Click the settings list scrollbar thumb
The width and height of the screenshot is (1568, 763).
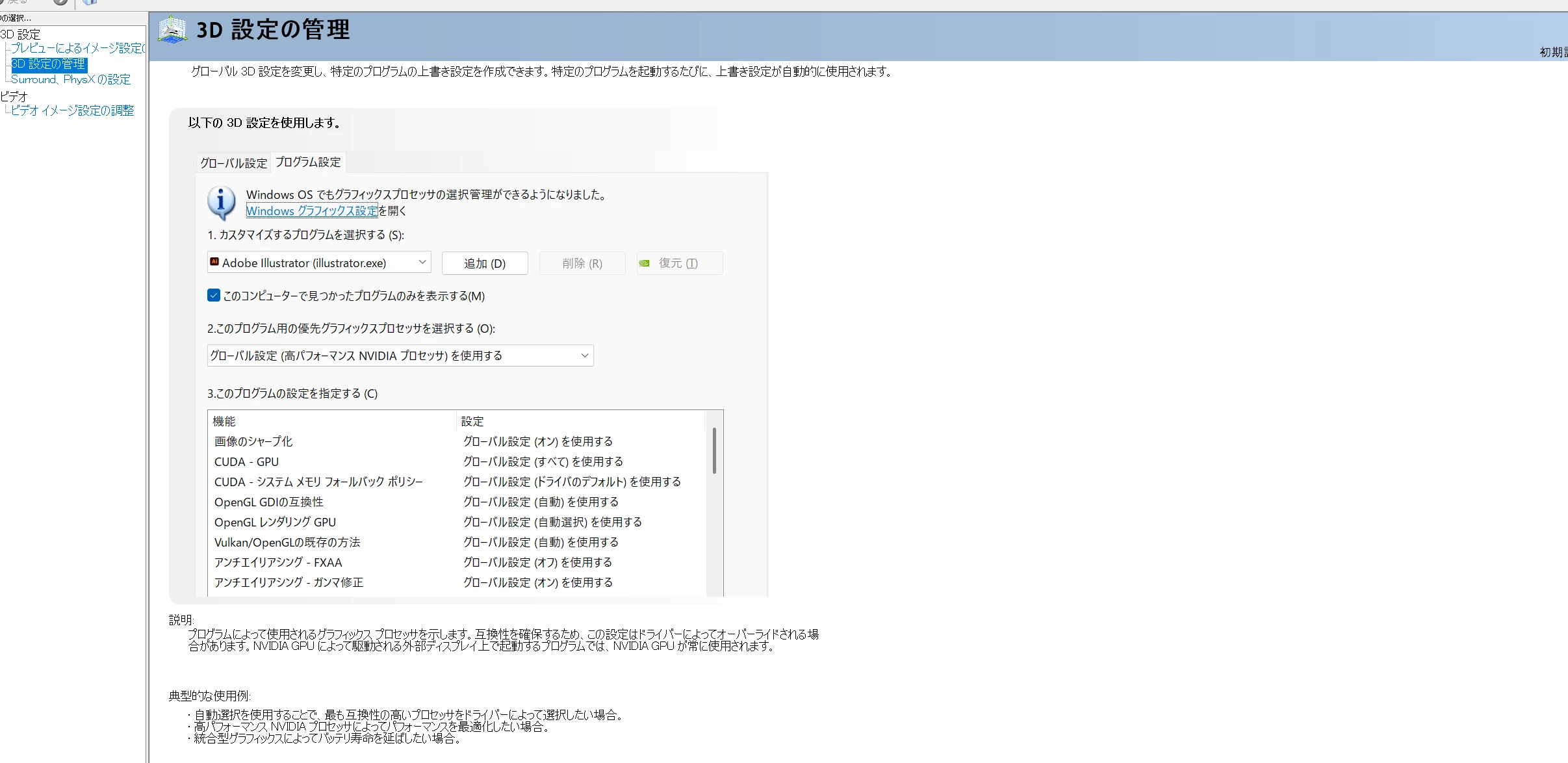713,450
